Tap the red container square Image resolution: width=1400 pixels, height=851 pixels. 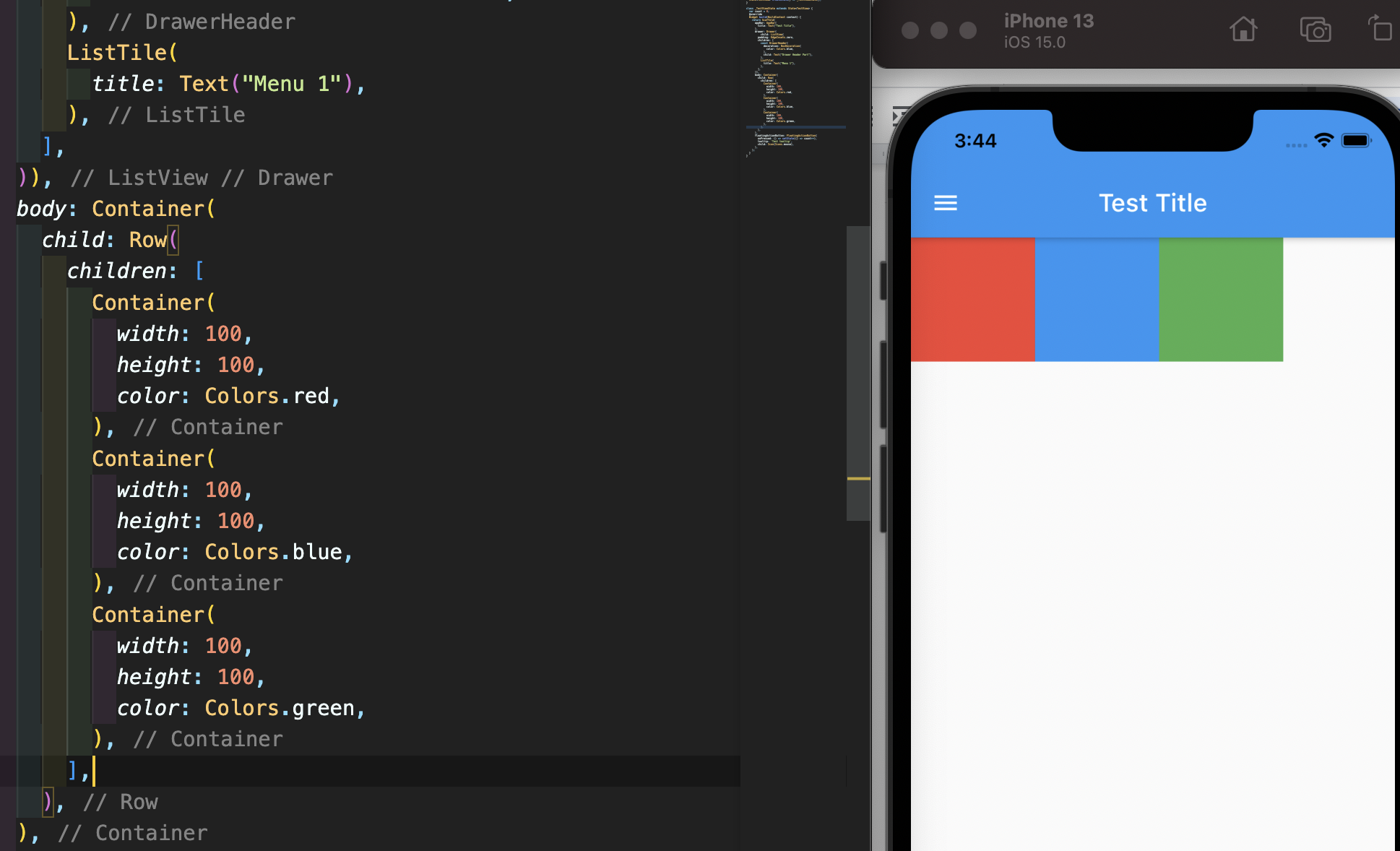click(x=972, y=299)
